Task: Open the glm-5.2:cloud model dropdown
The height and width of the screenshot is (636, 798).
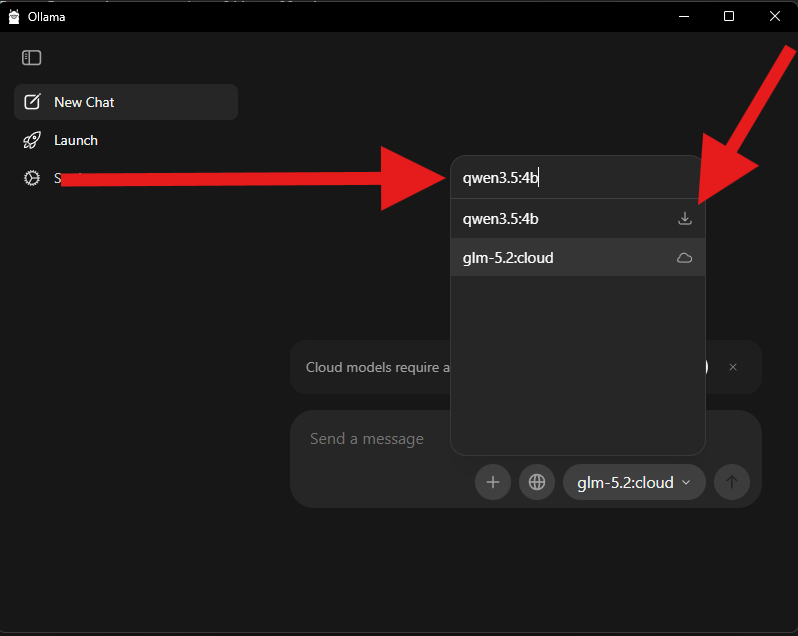Action: coord(634,482)
